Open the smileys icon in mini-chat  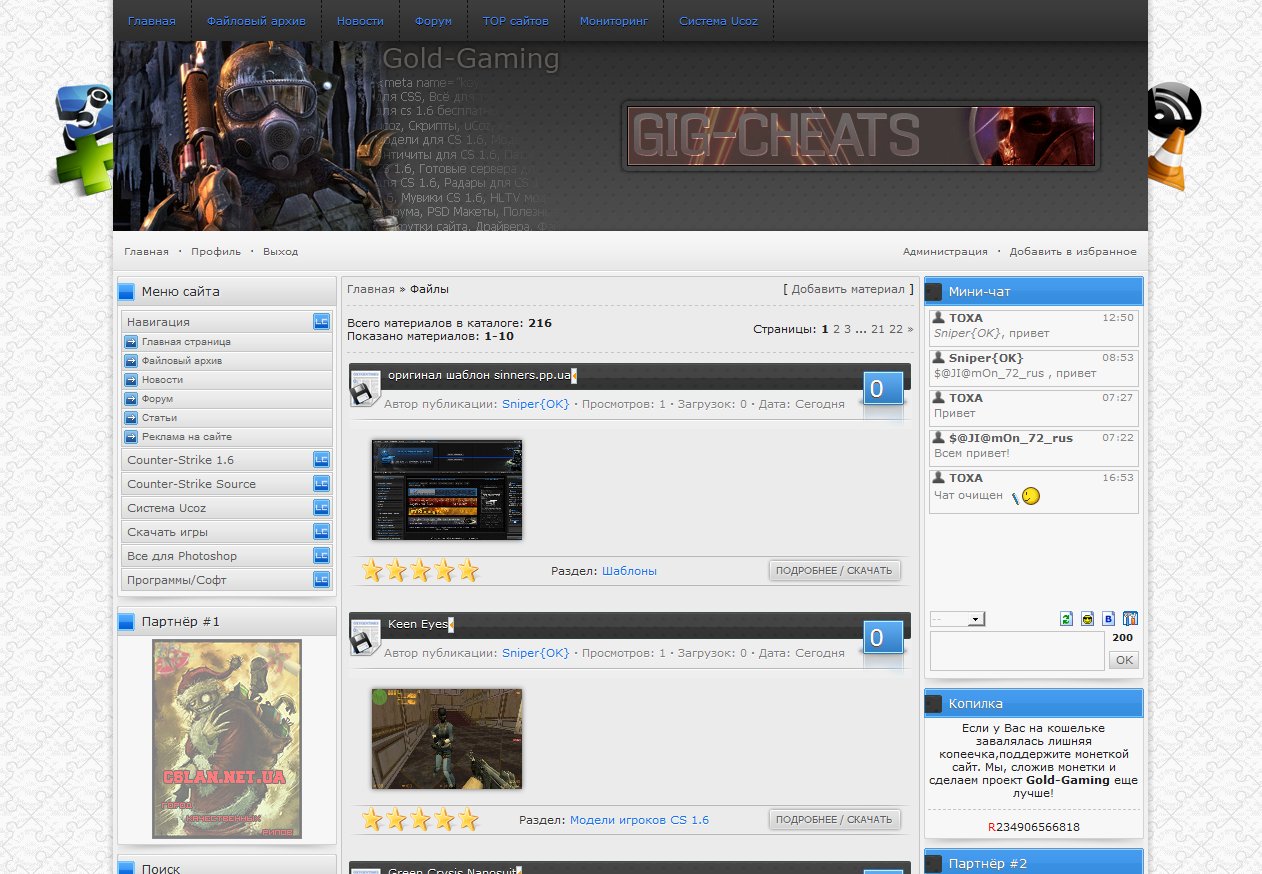[x=1087, y=619]
